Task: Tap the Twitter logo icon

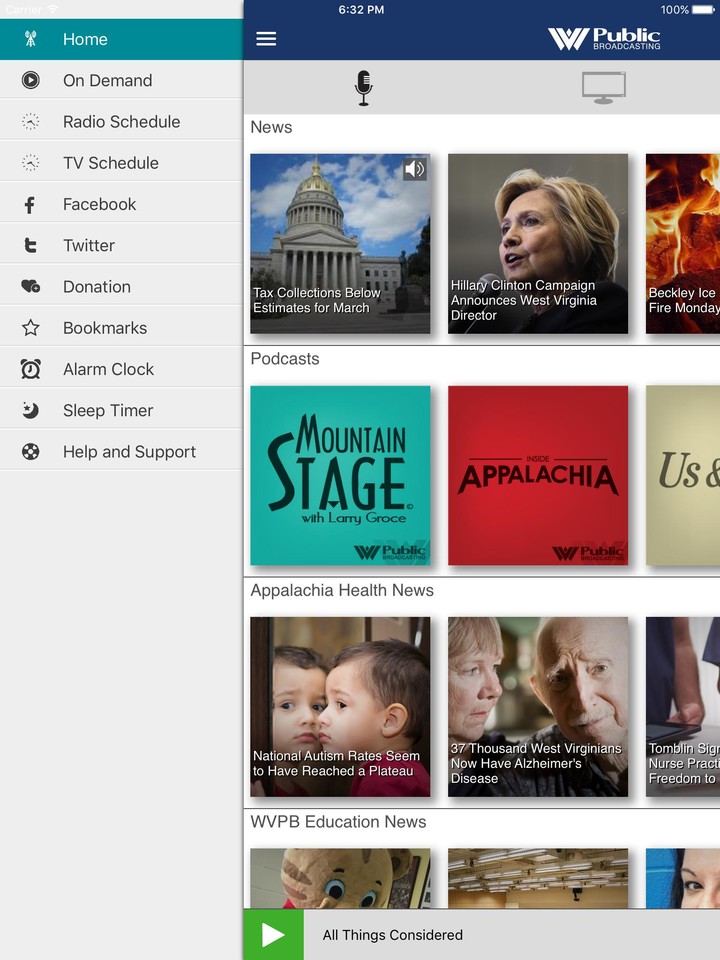Action: click(x=31, y=246)
